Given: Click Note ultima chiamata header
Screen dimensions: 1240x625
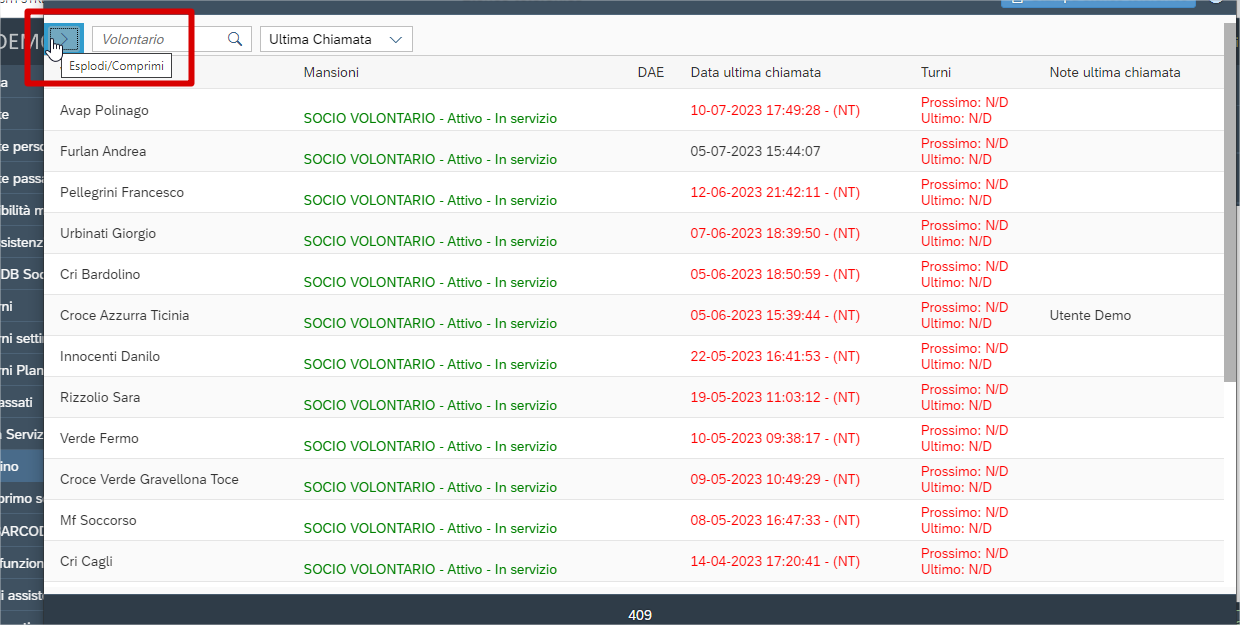Looking at the screenshot, I should click(1115, 72).
